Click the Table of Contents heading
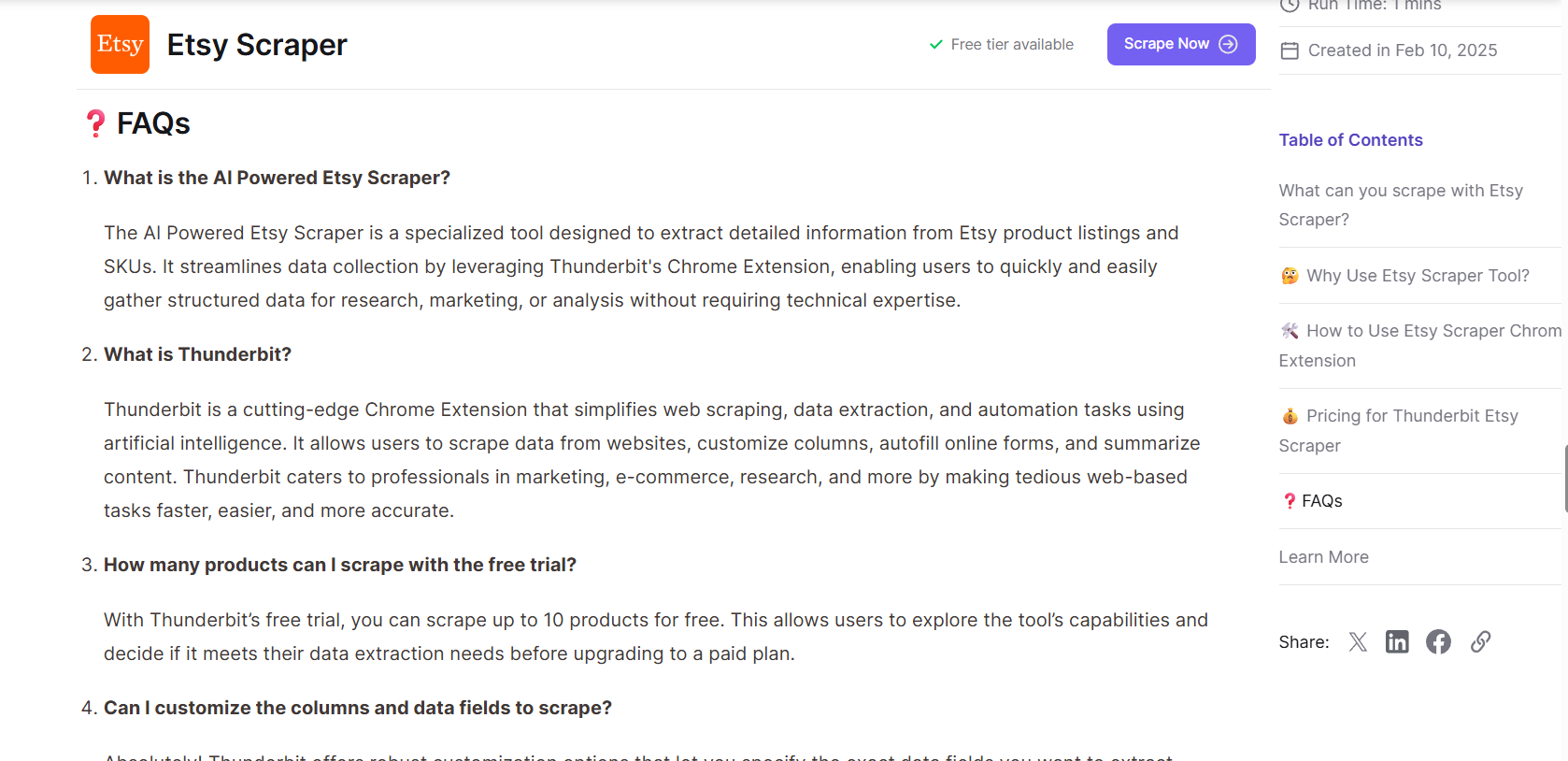 [x=1350, y=140]
